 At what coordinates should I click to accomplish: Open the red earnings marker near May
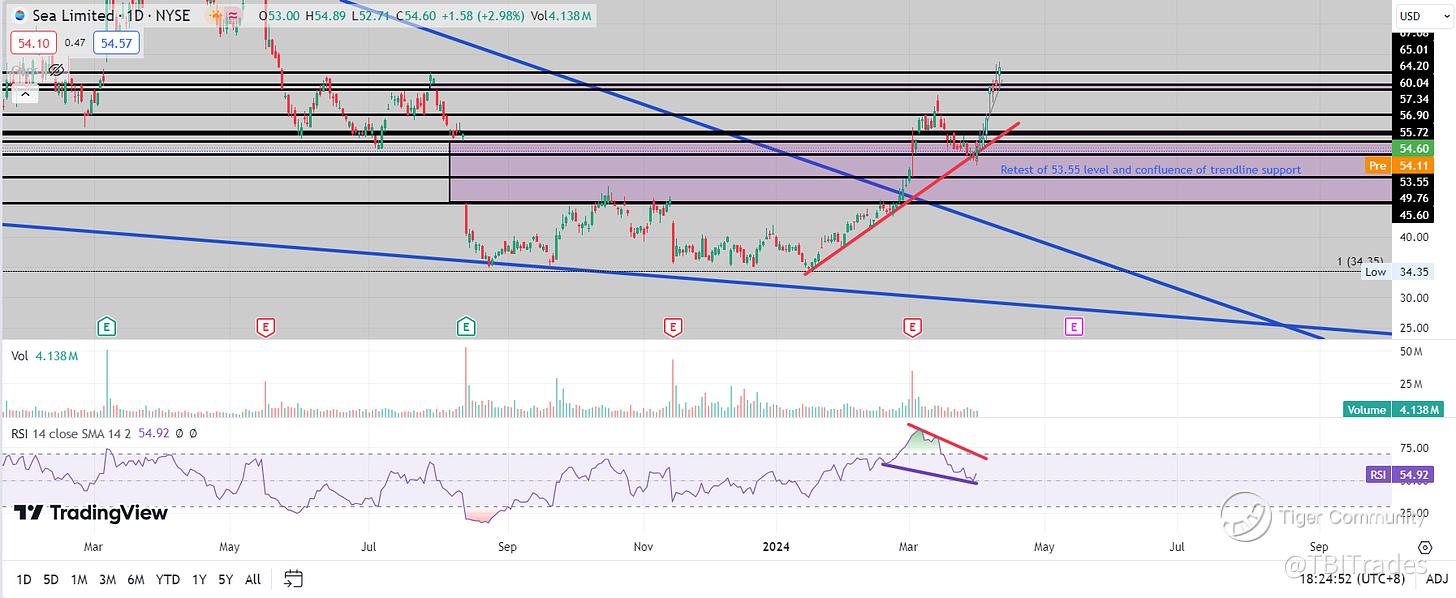tap(265, 326)
